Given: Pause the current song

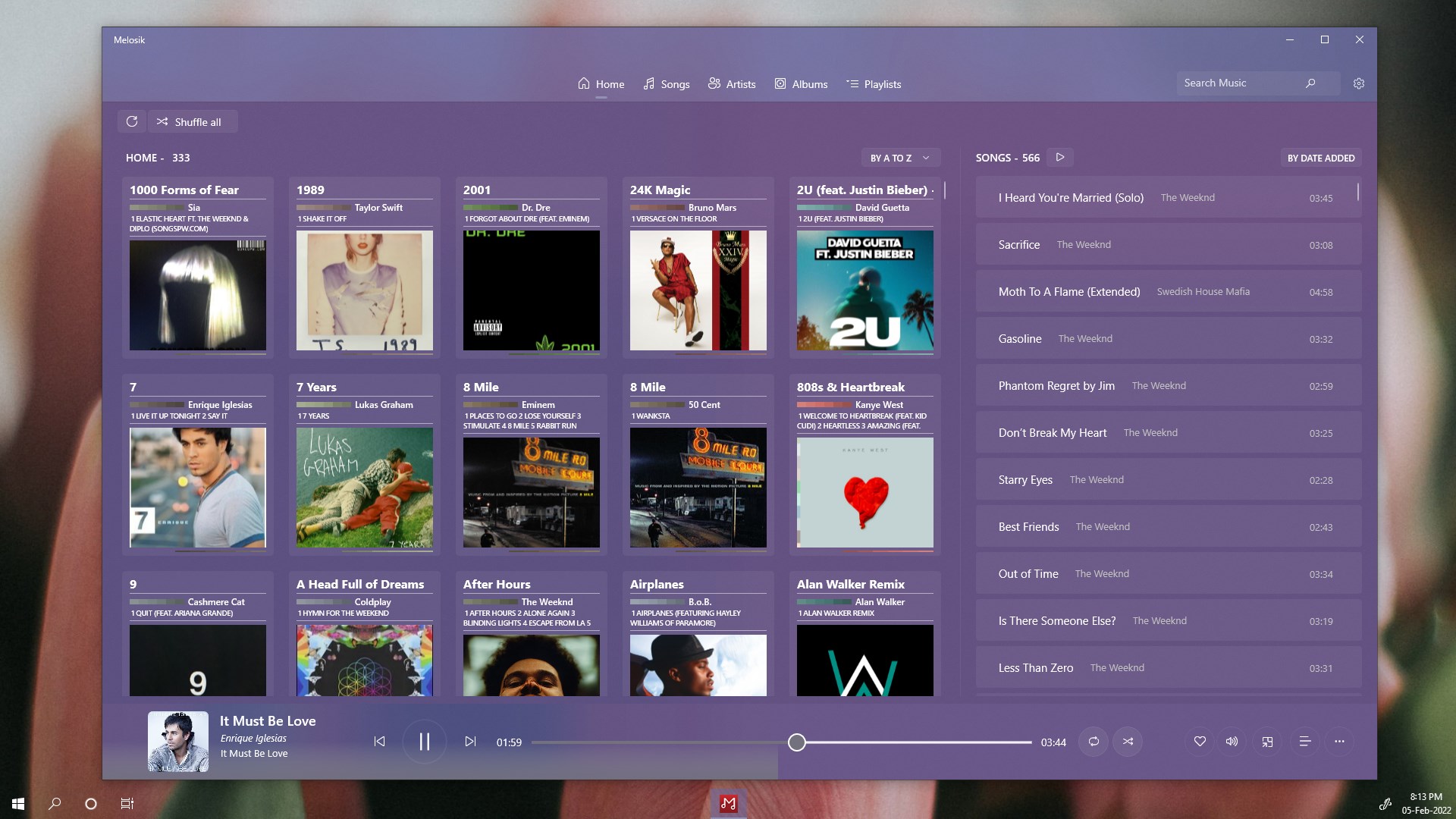Looking at the screenshot, I should click(x=425, y=742).
